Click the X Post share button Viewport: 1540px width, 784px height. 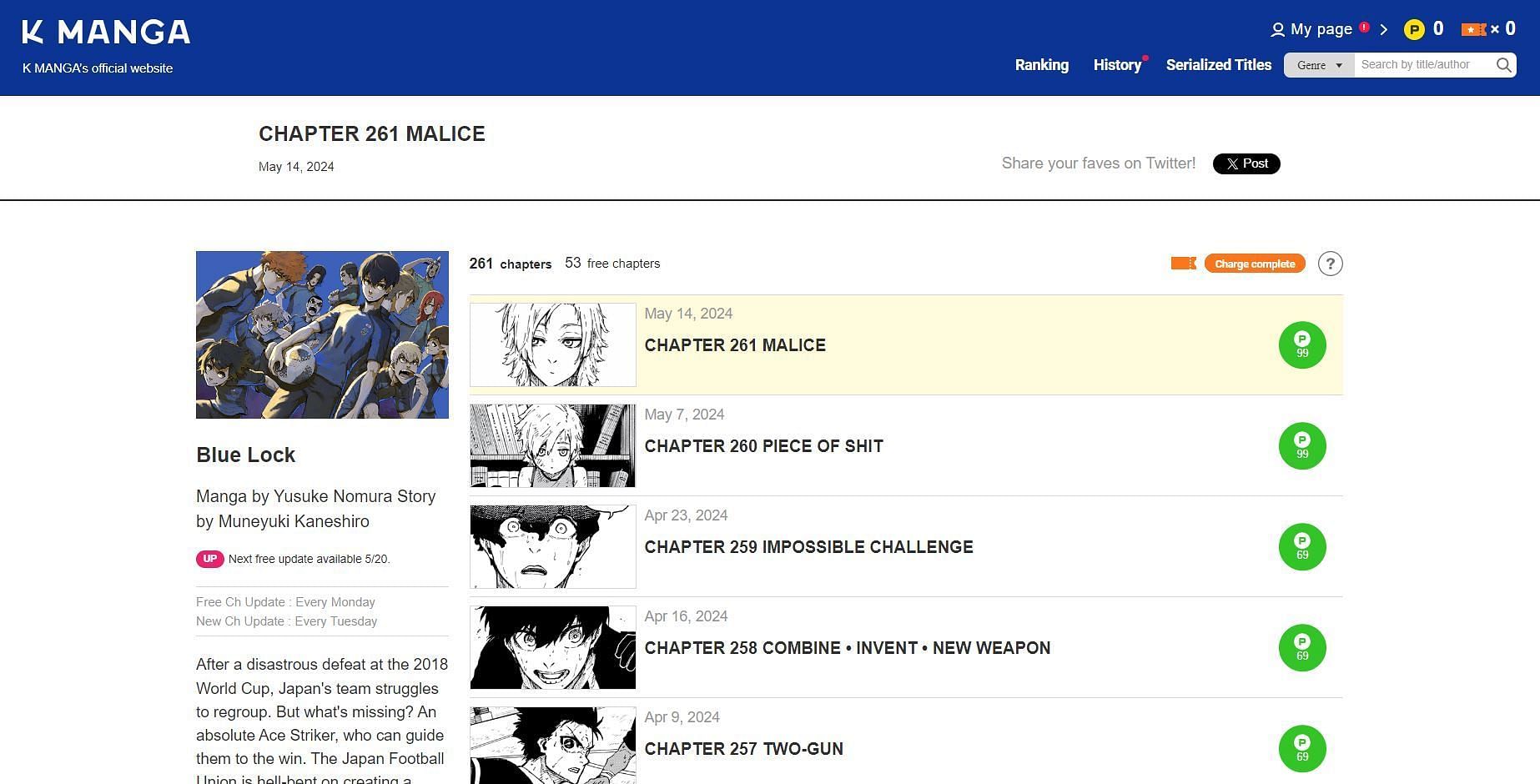(x=1246, y=163)
